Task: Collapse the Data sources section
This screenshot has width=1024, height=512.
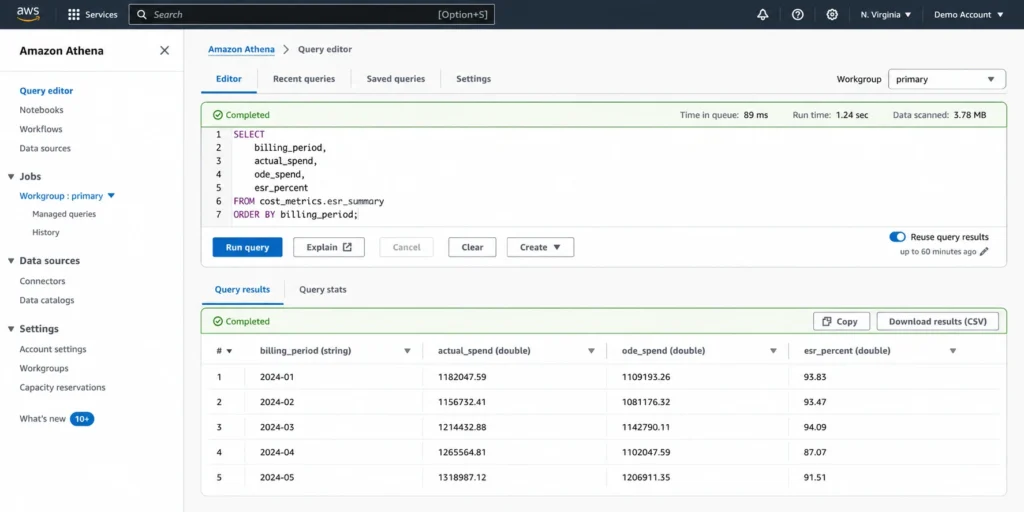Action: 11,261
